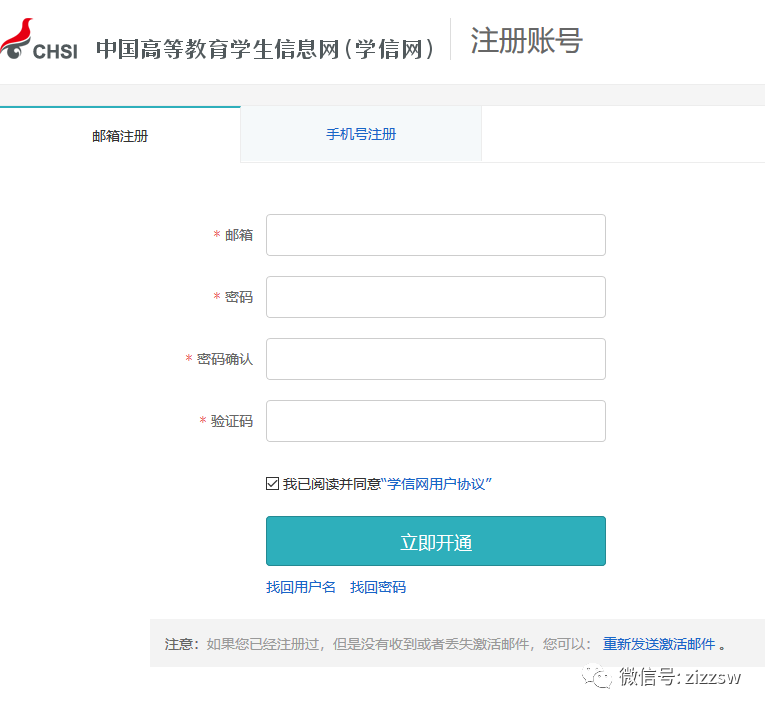765x710 pixels.
Task: Focus the 邮箱 input field
Action: coord(435,235)
